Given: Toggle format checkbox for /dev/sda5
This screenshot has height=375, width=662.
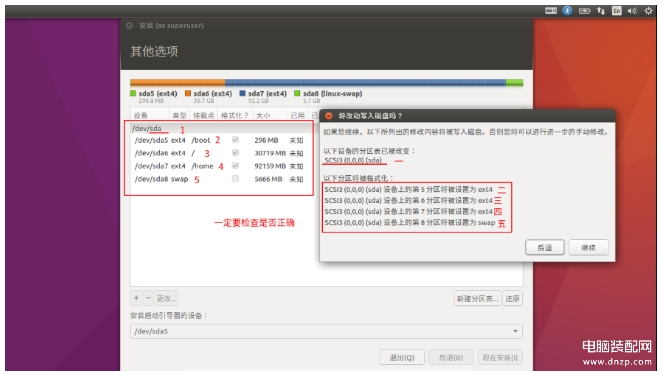Looking at the screenshot, I should tap(235, 140).
